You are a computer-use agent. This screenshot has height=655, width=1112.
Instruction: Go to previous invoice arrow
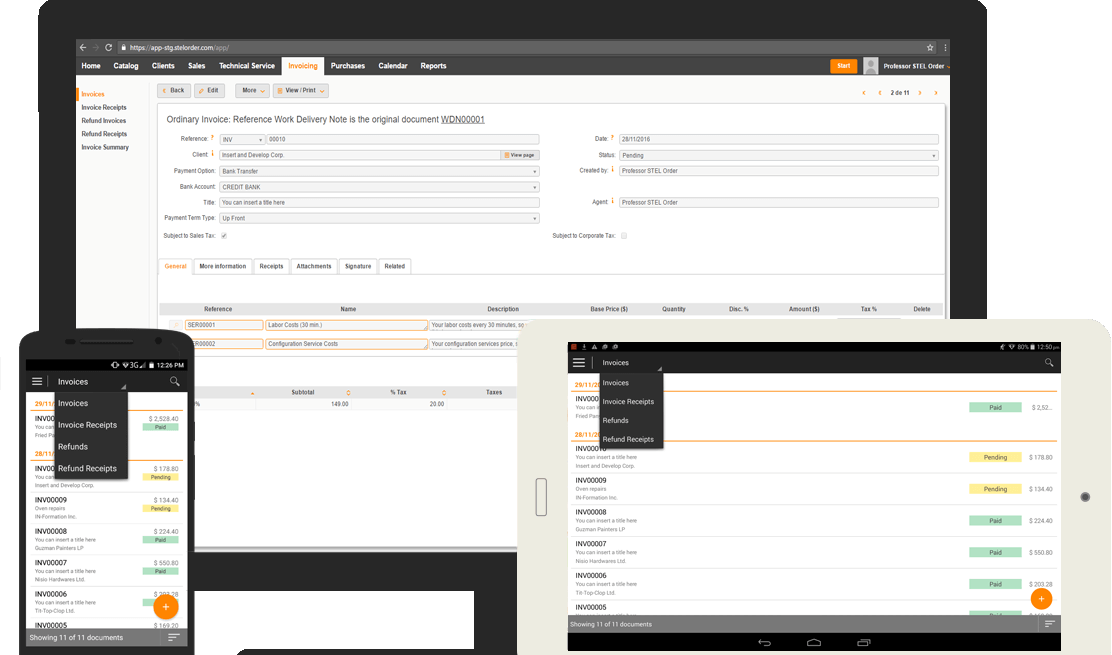[x=880, y=93]
